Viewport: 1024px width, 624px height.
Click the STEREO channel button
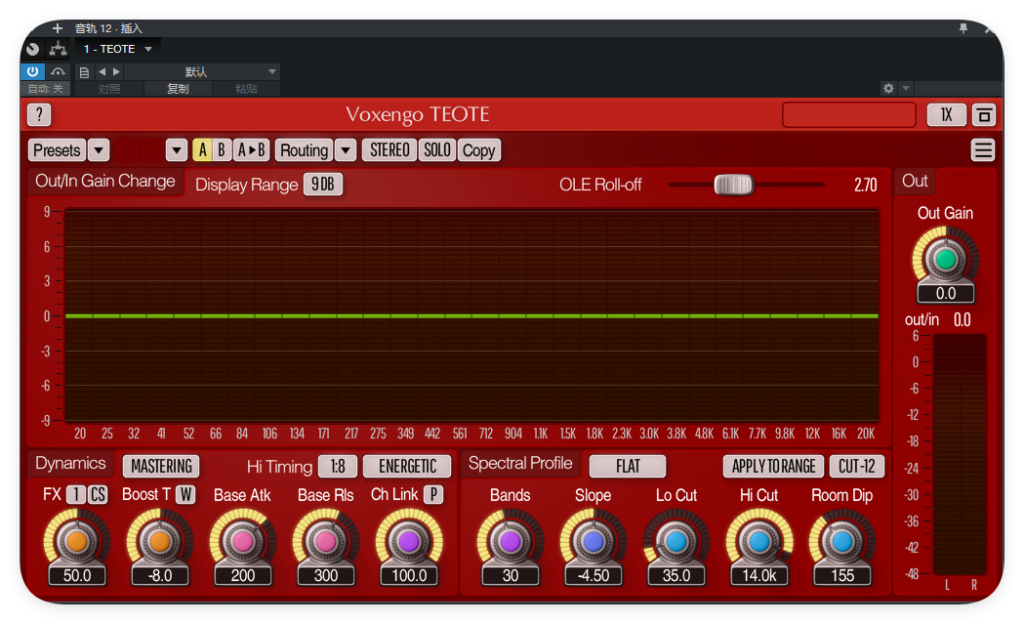coord(389,150)
